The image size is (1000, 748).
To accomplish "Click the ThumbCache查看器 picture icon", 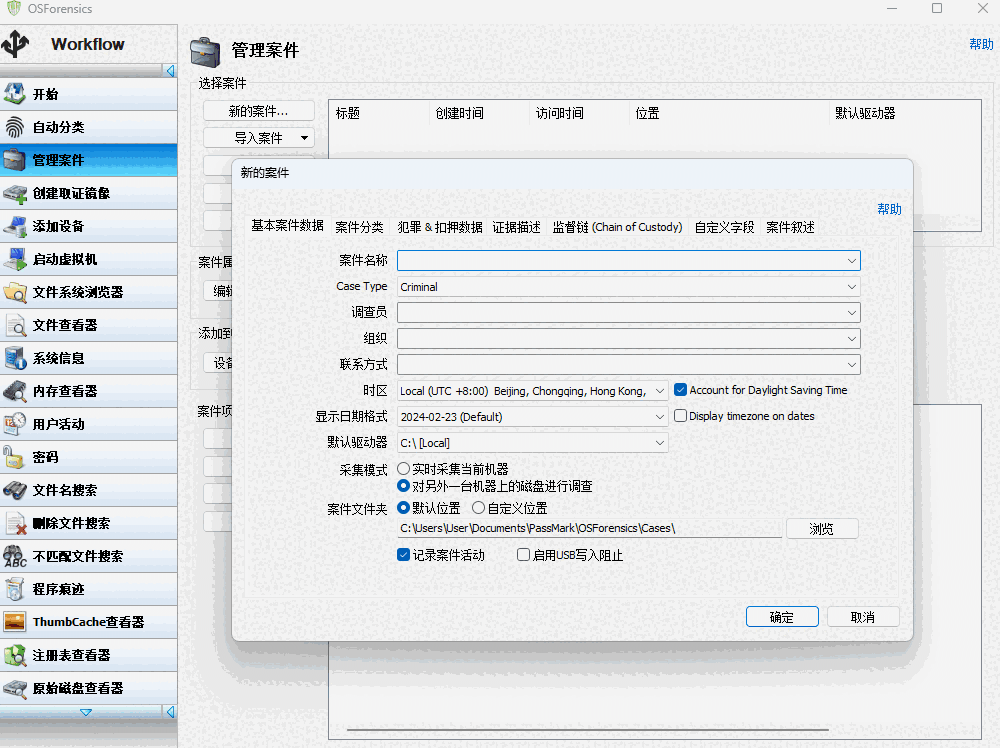I will click(x=15, y=622).
